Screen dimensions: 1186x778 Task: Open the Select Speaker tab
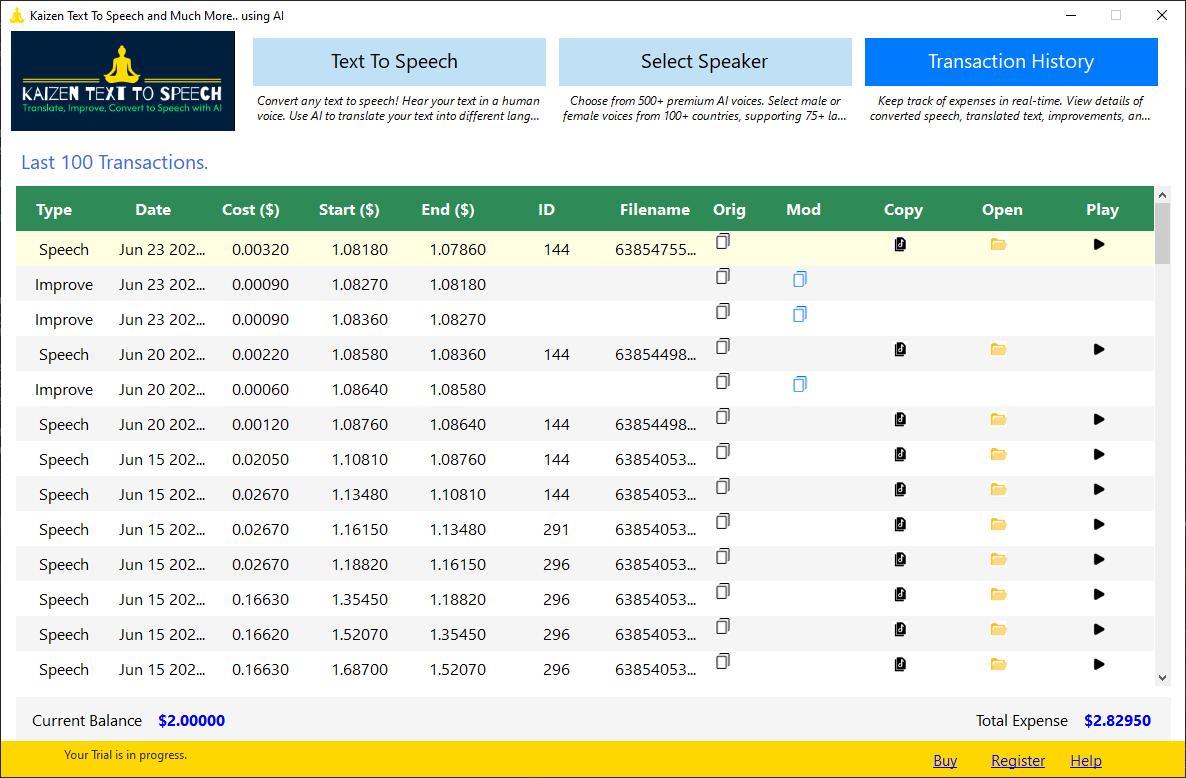(x=705, y=62)
